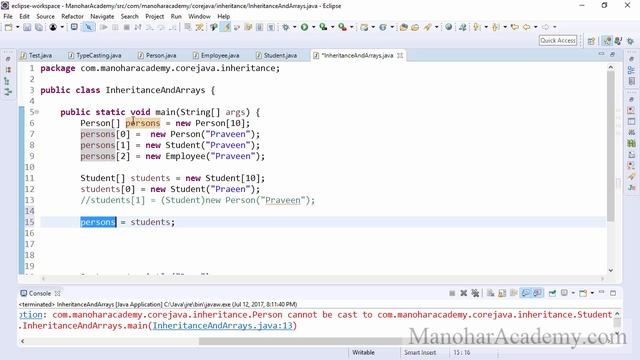The image size is (640, 360).
Task: Open the New Java Class dropdown arrow
Action: click(392, 27)
